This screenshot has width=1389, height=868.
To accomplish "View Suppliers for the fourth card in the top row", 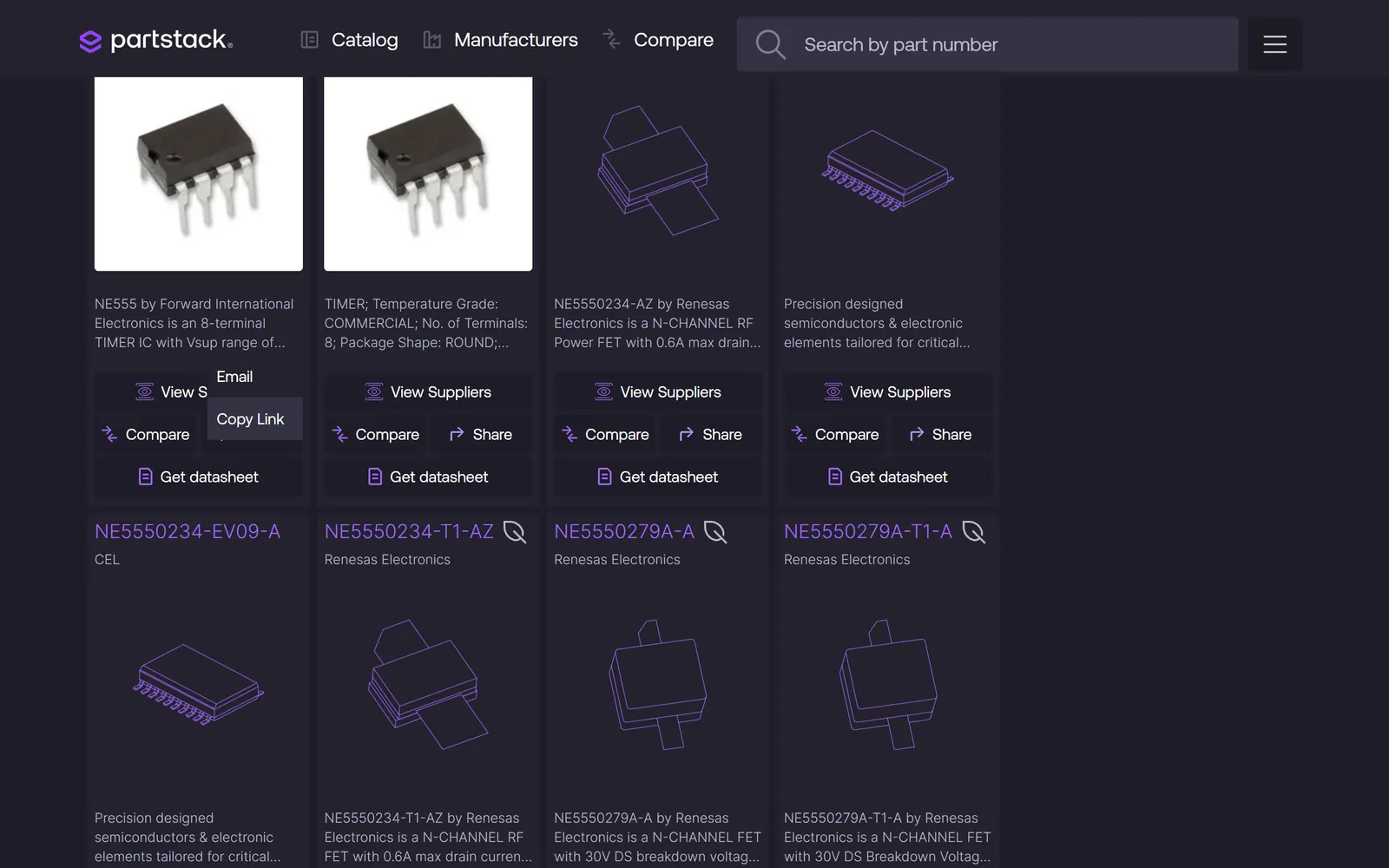I will point(887,392).
